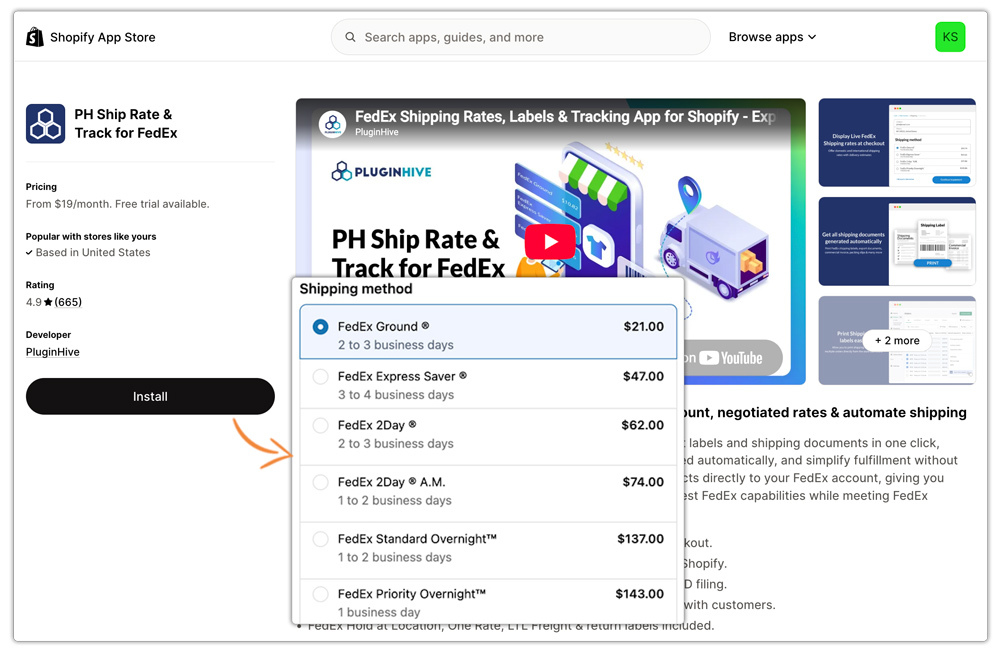Viewport: 1000px width, 651px height.
Task: Click the $21.00 FedEx Ground price
Action: click(643, 326)
